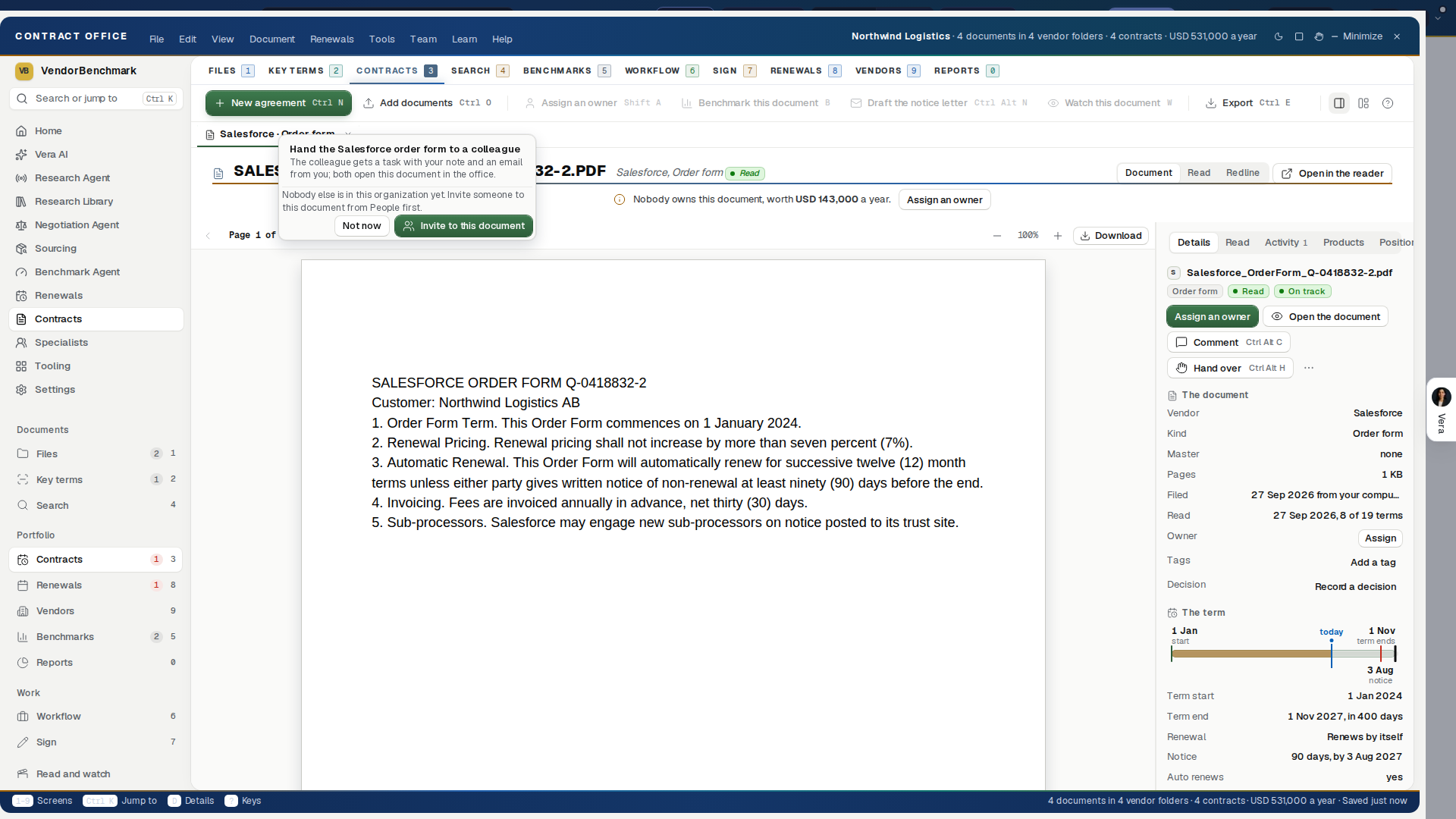The image size is (1456, 819).
Task: Zoom out with the minus icon
Action: tap(997, 236)
